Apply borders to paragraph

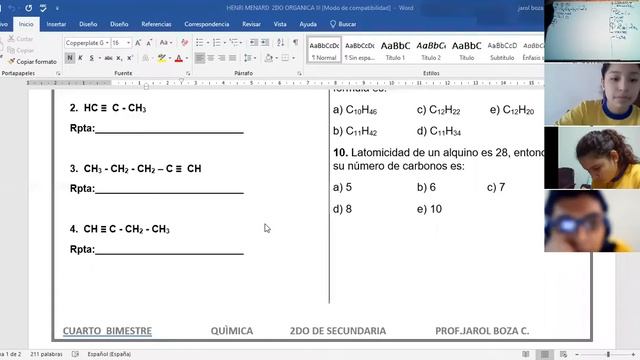(285, 58)
